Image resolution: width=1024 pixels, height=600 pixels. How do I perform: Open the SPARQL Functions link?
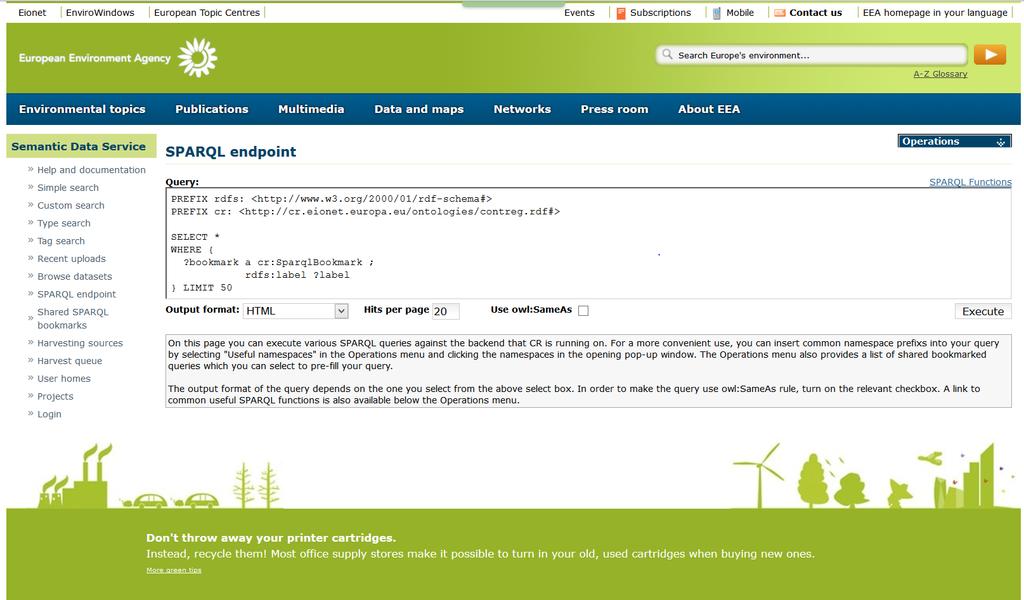[970, 182]
